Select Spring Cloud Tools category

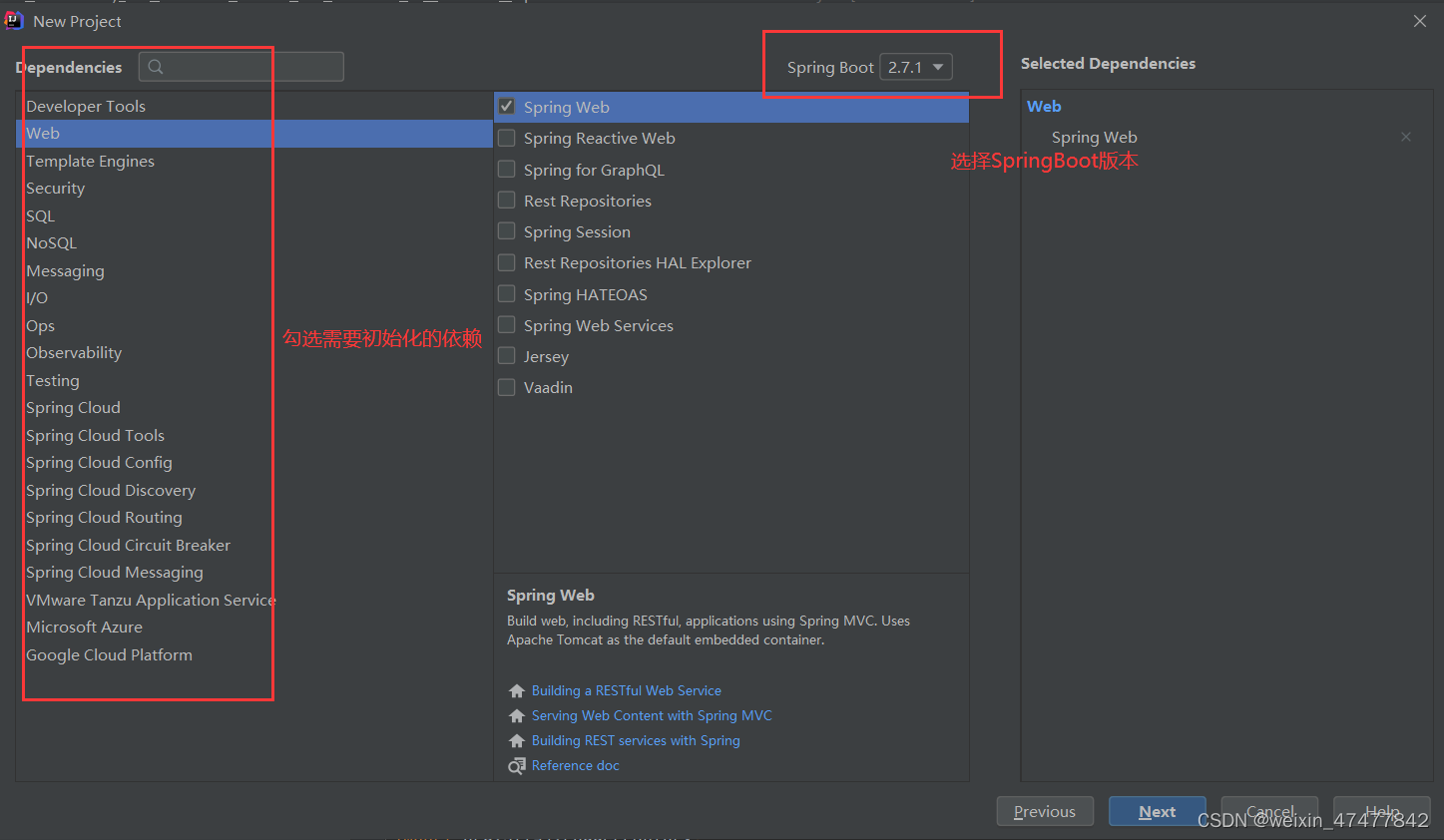coord(254,435)
